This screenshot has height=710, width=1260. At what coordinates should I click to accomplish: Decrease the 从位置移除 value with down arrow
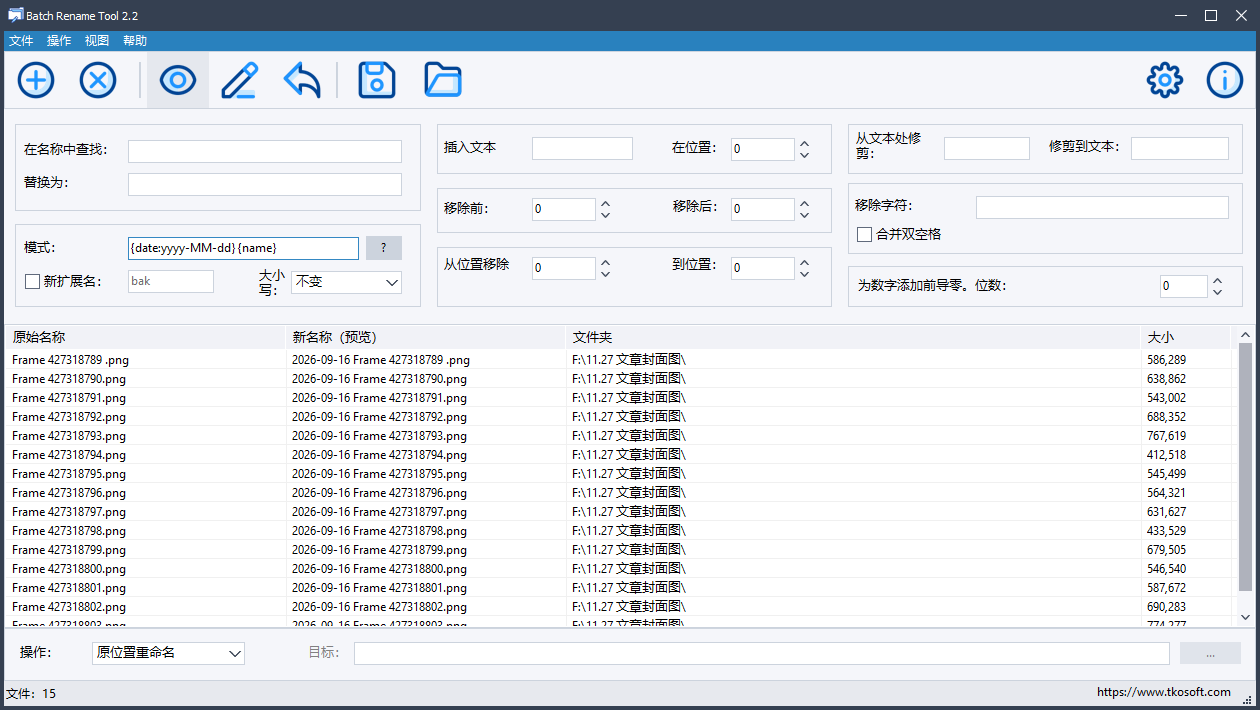[605, 274]
